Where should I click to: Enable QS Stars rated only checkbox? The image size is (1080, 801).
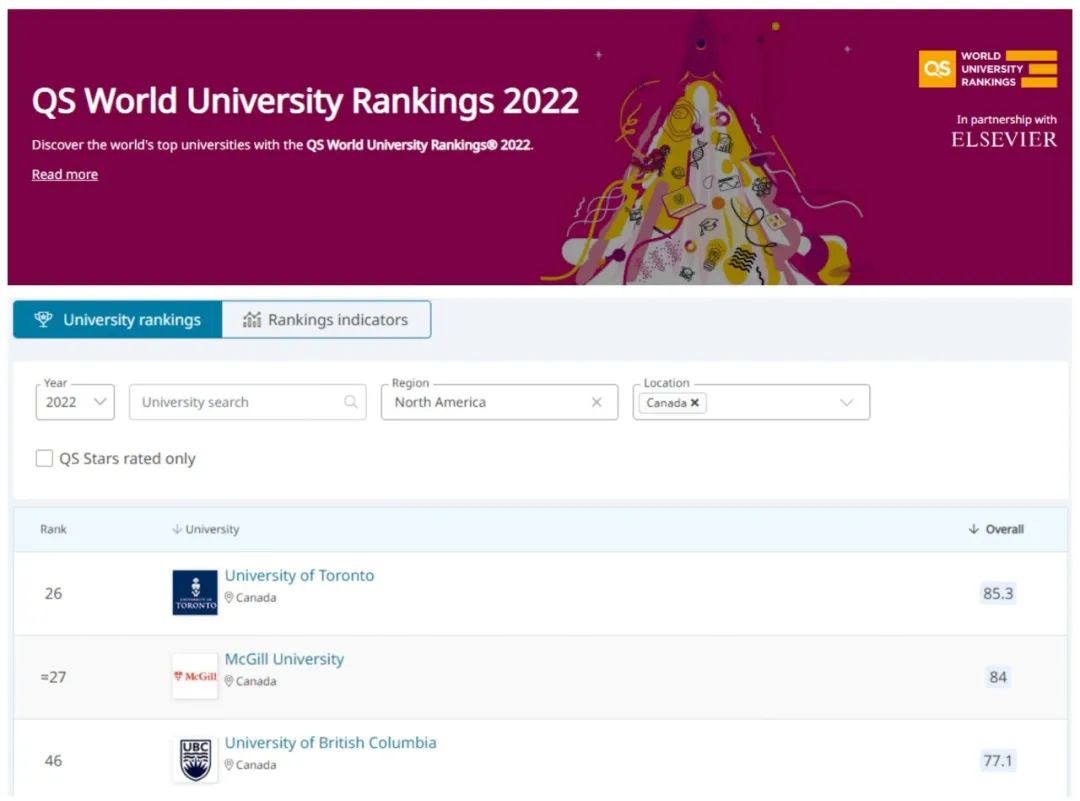[44, 458]
